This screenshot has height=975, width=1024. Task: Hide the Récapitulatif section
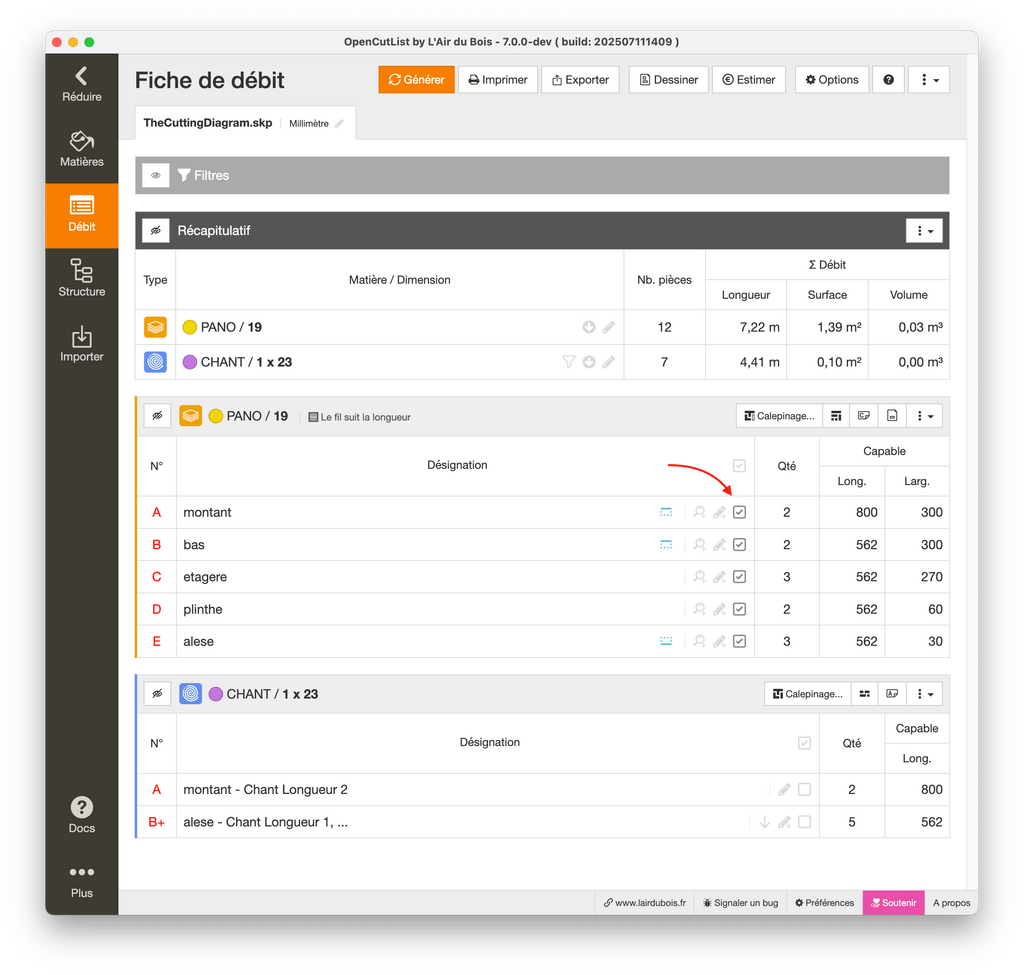pos(155,231)
